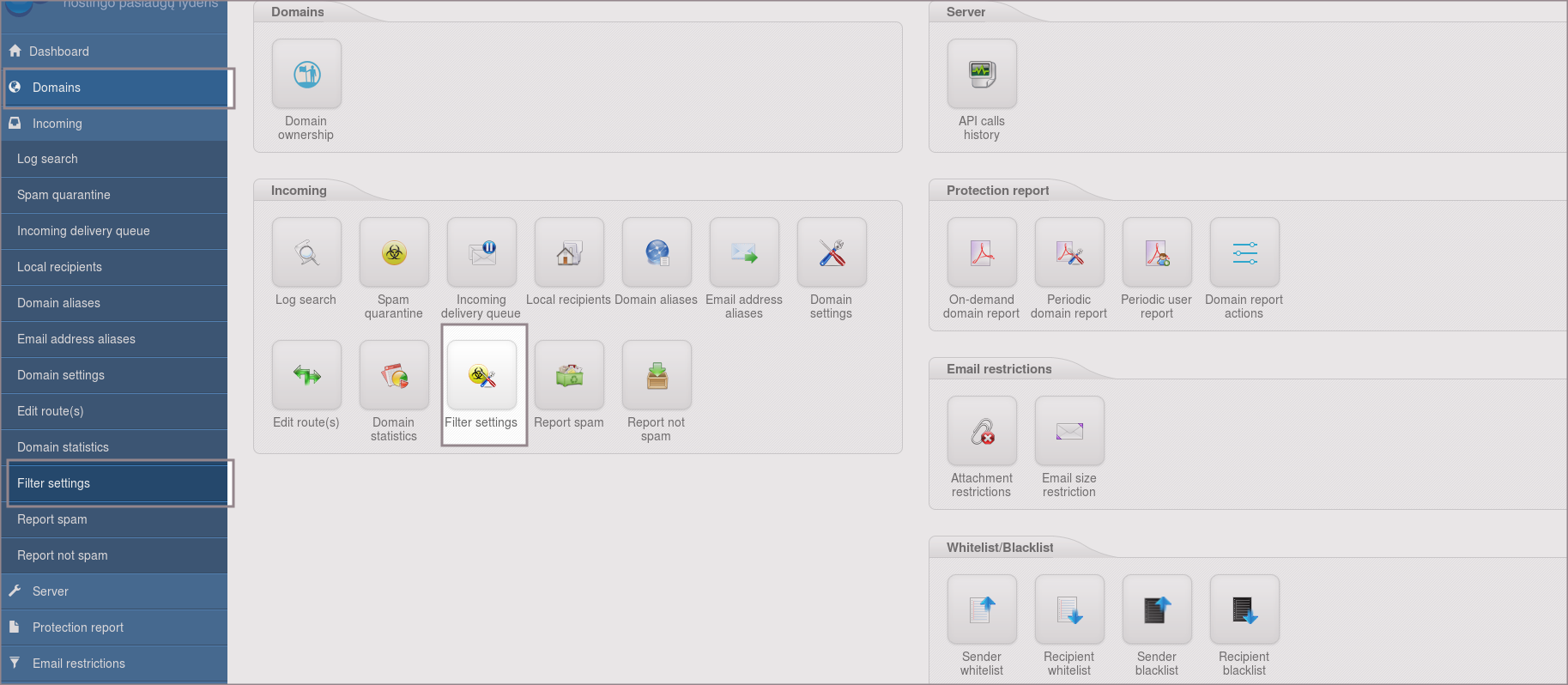Open Log search link in sidebar
This screenshot has width=1568, height=685.
(x=47, y=159)
